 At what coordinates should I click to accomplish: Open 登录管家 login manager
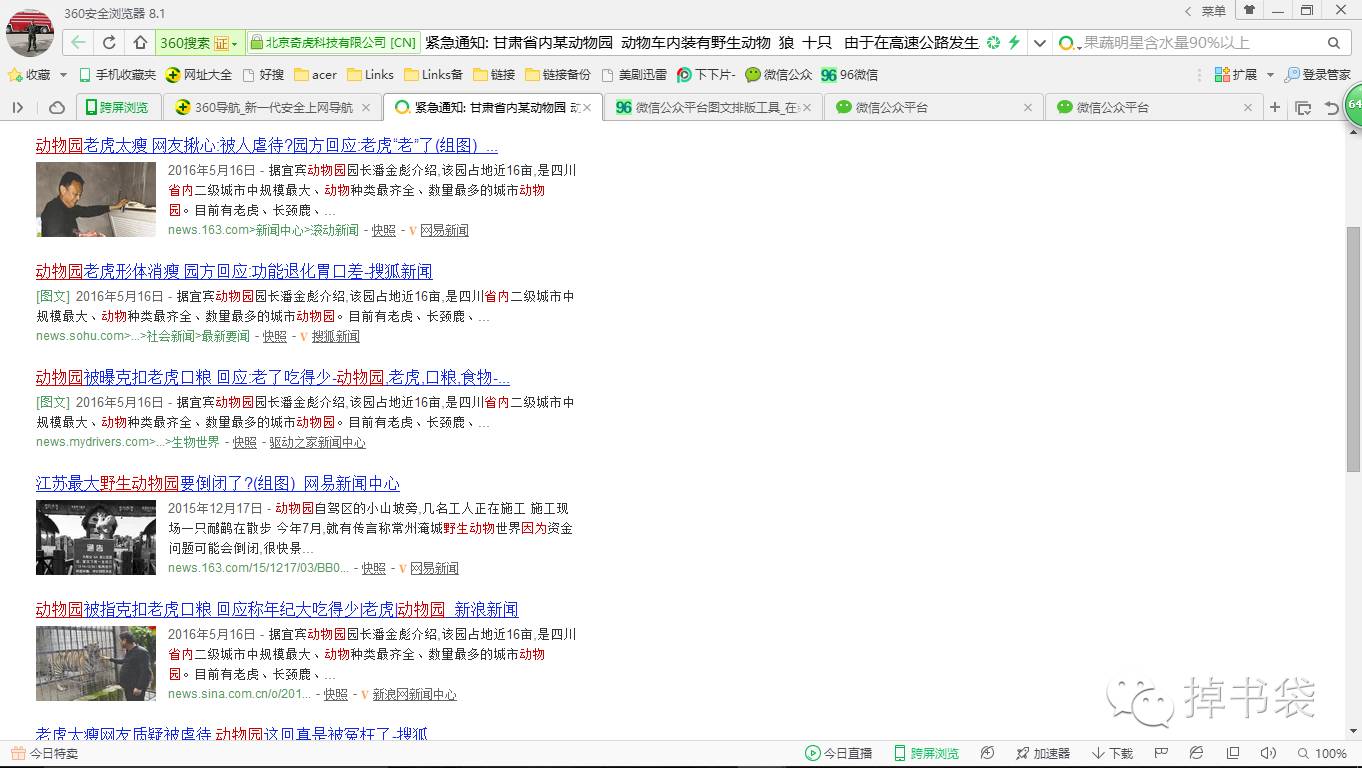point(1318,75)
